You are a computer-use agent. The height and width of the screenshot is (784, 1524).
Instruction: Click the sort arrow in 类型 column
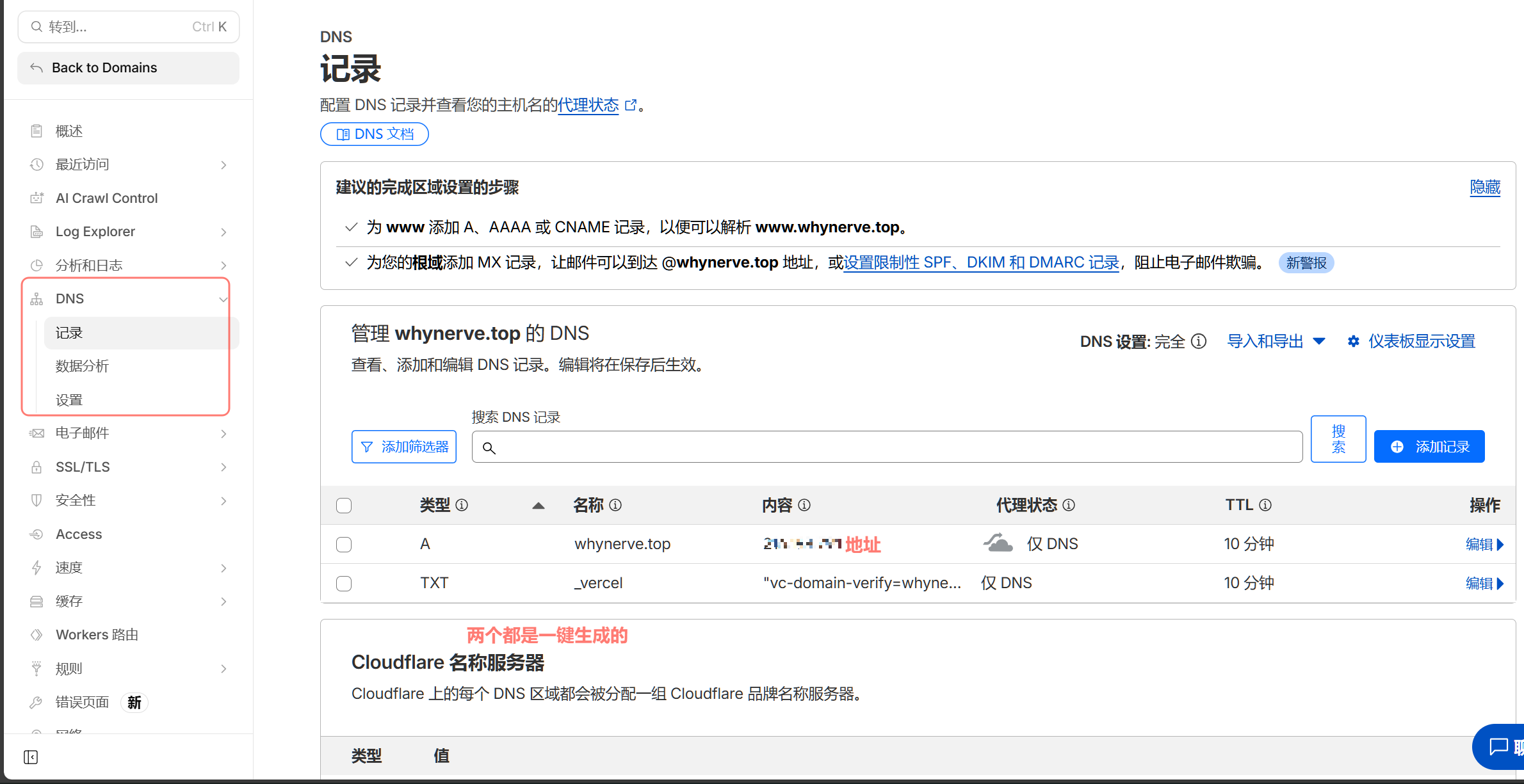click(x=538, y=506)
